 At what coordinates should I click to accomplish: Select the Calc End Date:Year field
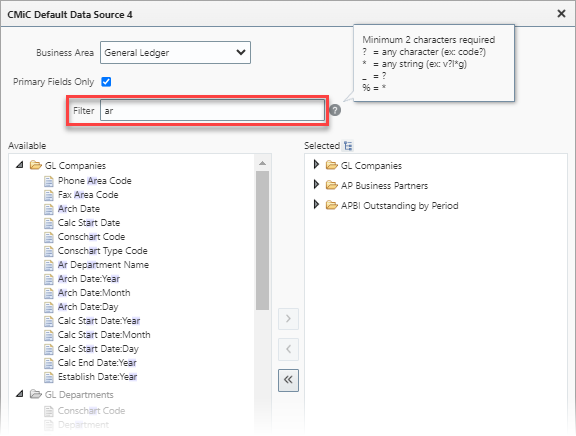click(97, 363)
